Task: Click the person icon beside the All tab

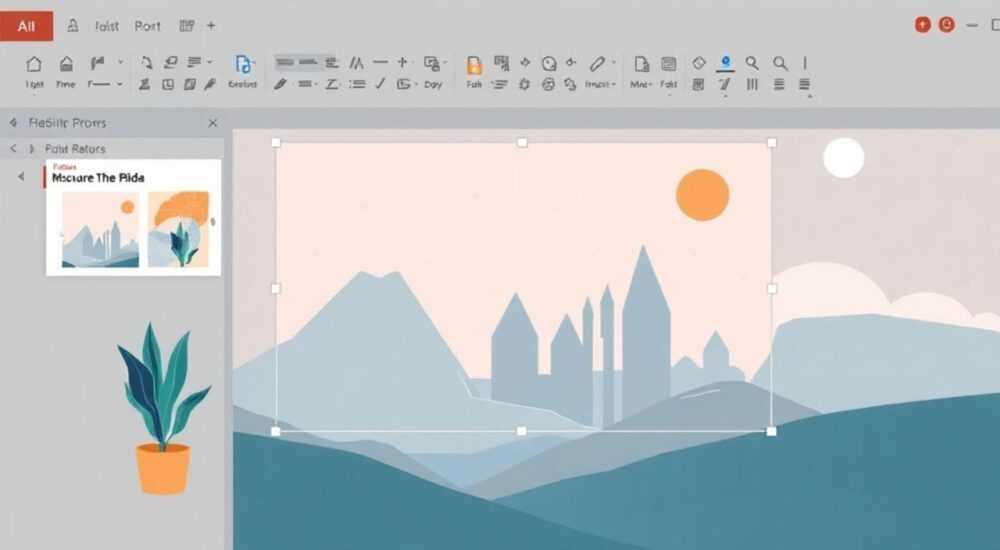Action: click(x=73, y=26)
